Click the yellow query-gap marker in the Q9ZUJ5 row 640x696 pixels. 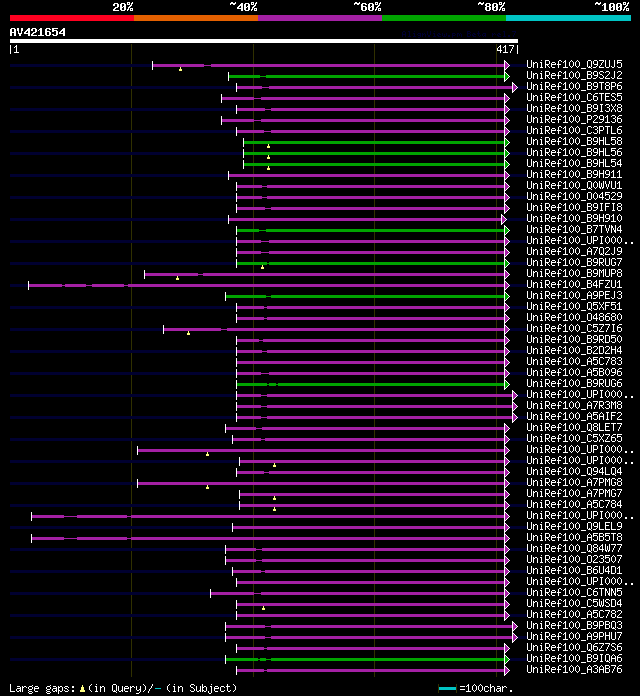tap(180, 69)
